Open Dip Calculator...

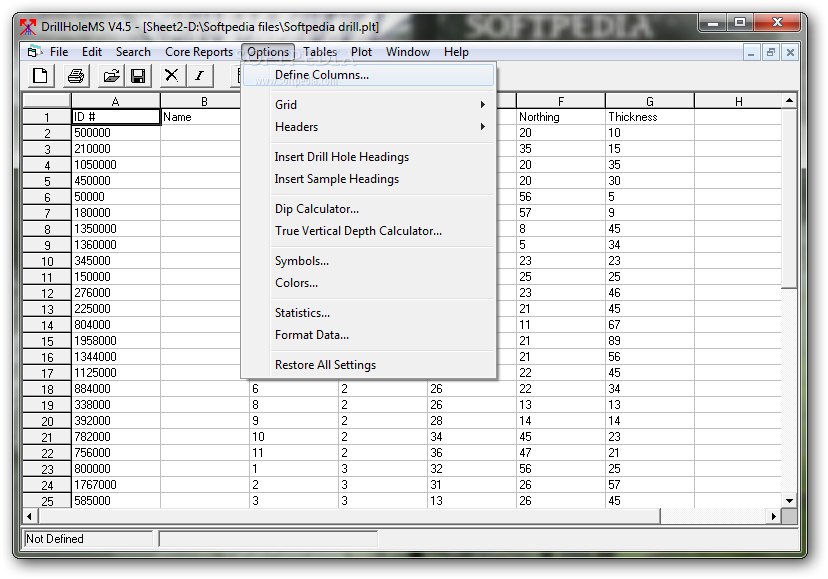[x=369, y=209]
